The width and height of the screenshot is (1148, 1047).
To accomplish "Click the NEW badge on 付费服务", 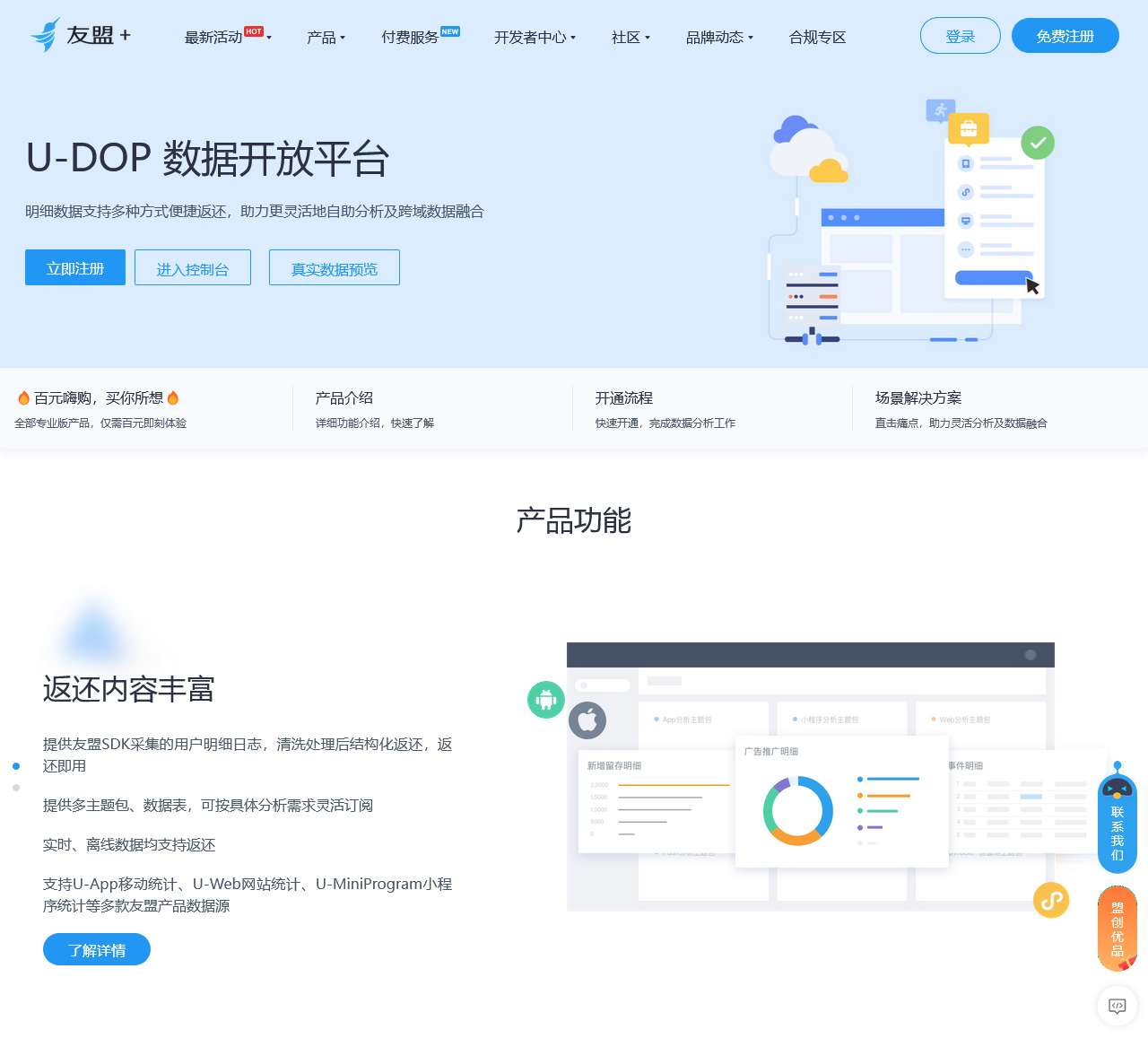I will point(450,31).
